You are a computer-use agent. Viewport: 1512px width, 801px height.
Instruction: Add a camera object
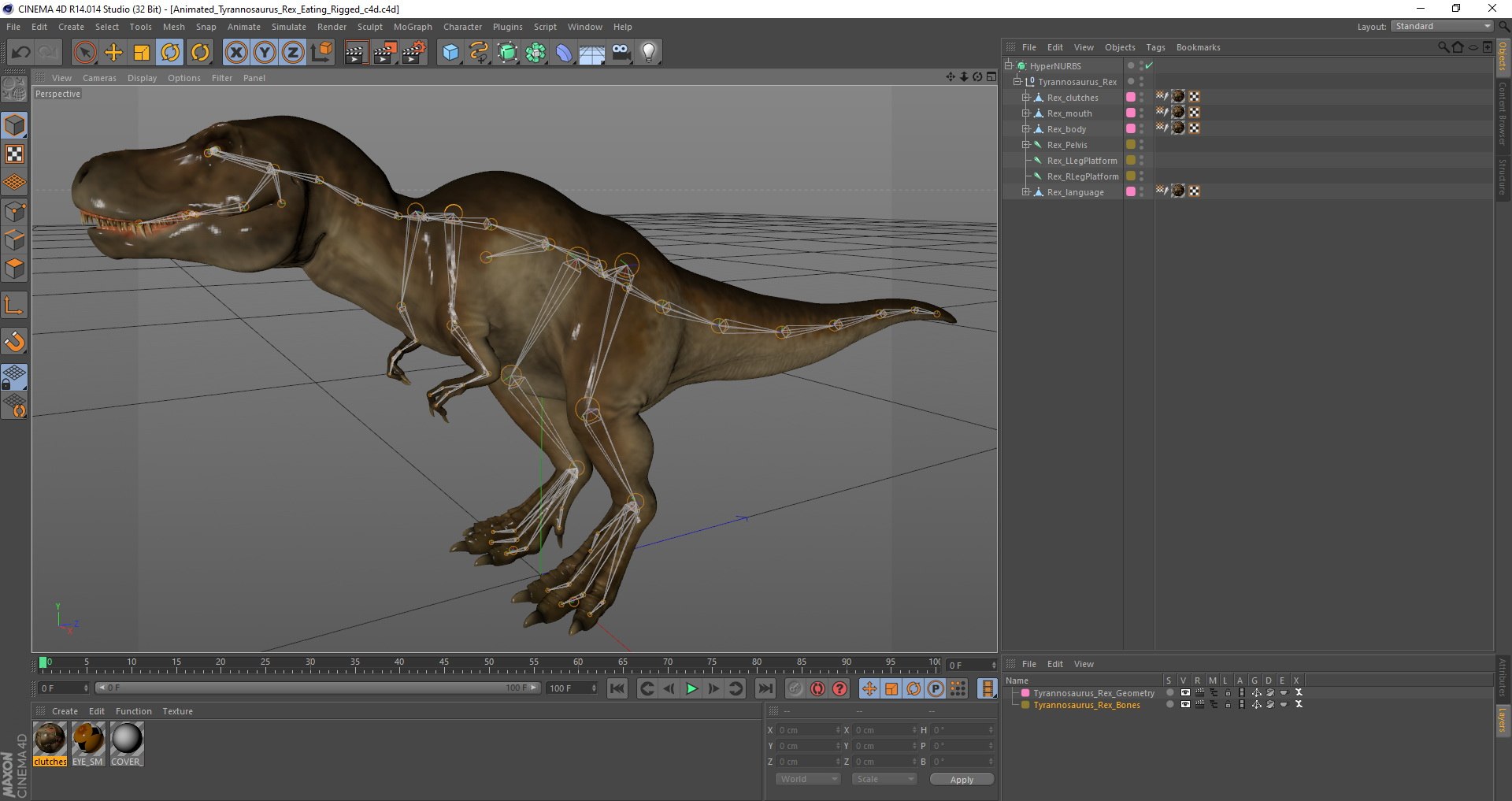[x=621, y=53]
